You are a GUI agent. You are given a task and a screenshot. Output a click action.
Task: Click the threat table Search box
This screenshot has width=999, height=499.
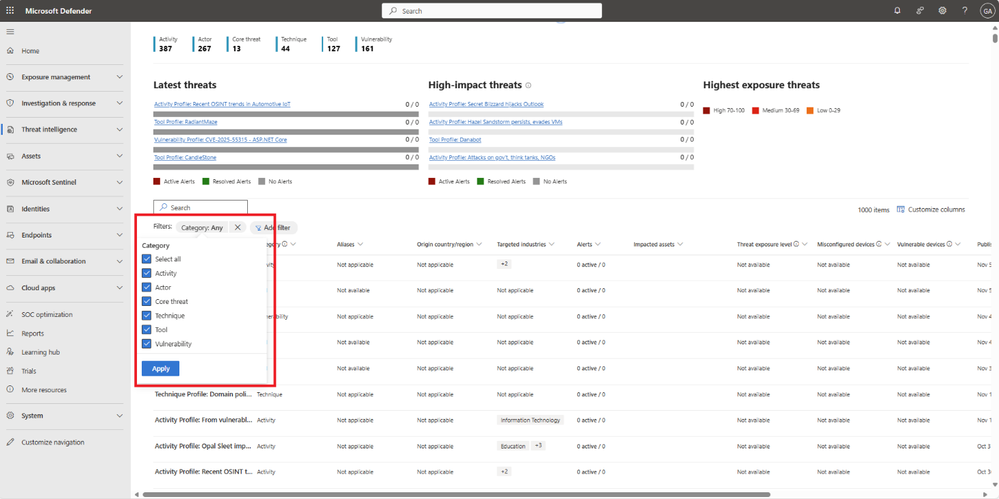pos(200,208)
